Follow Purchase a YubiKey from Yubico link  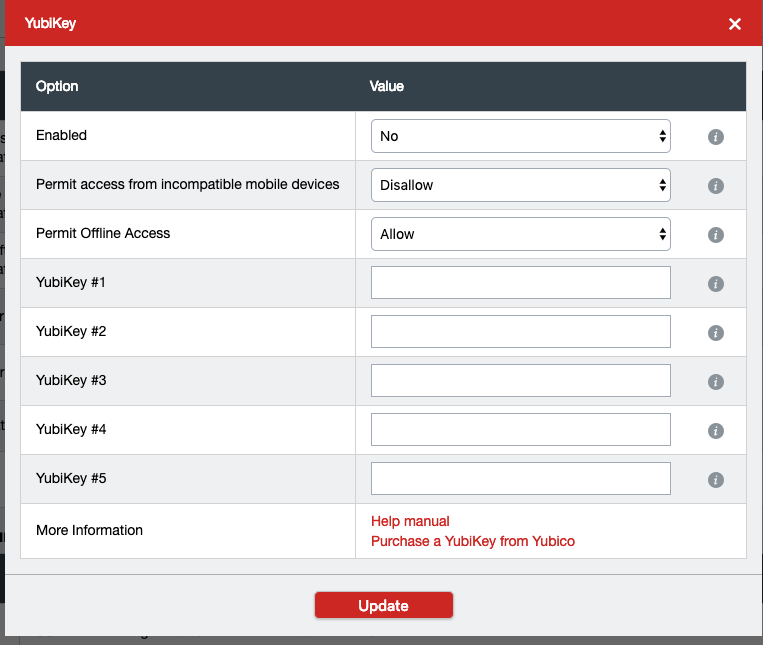(x=472, y=541)
